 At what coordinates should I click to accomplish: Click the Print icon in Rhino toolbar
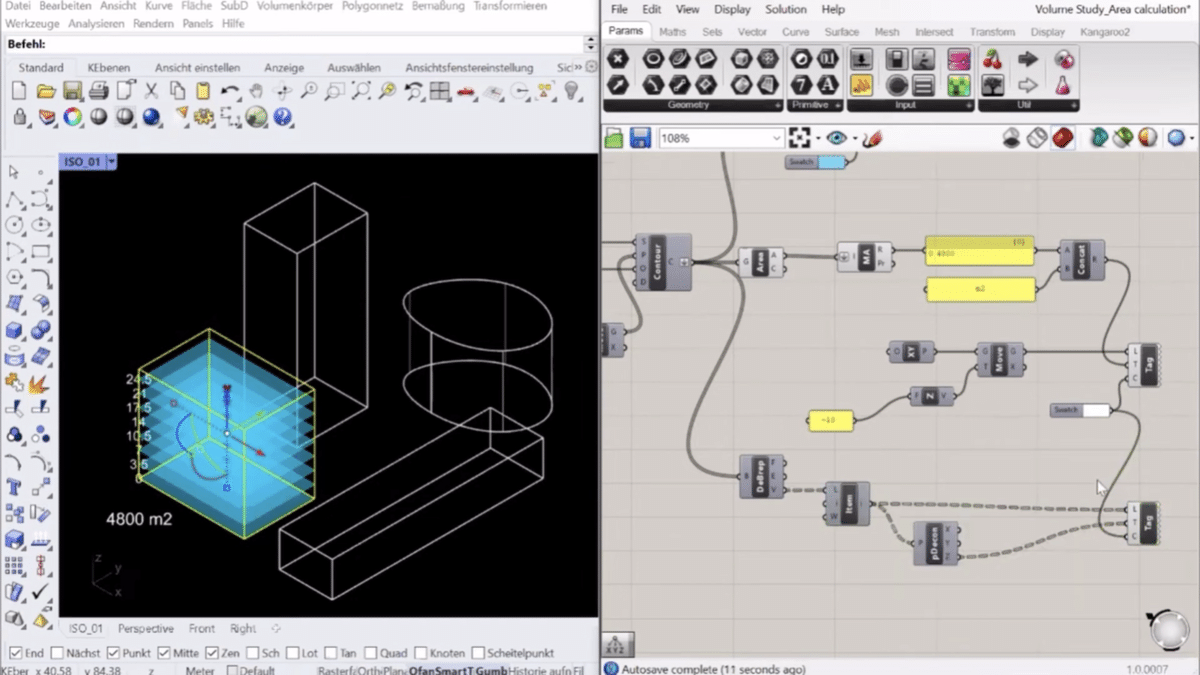point(98,91)
